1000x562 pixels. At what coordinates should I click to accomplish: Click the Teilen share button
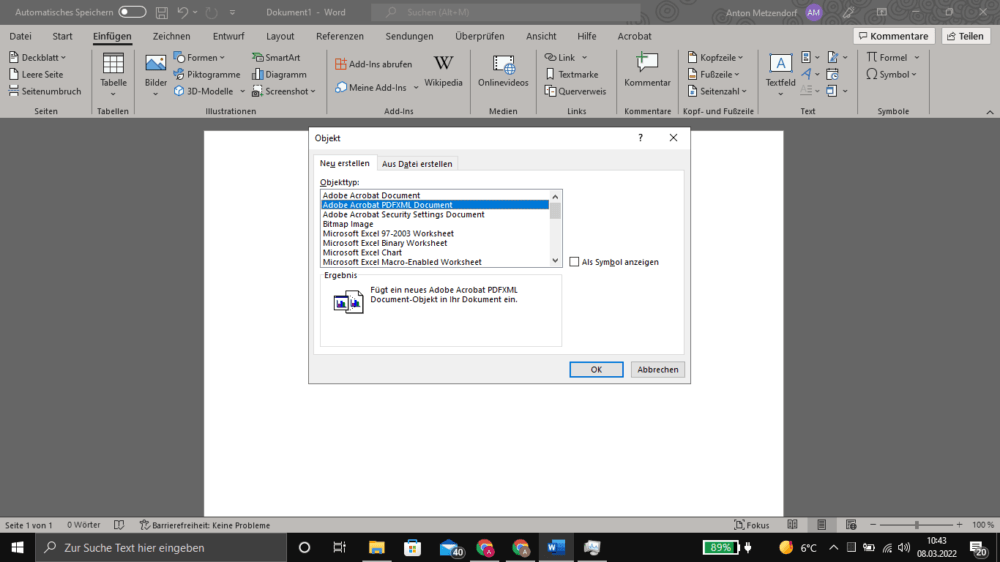pyautogui.click(x=966, y=36)
